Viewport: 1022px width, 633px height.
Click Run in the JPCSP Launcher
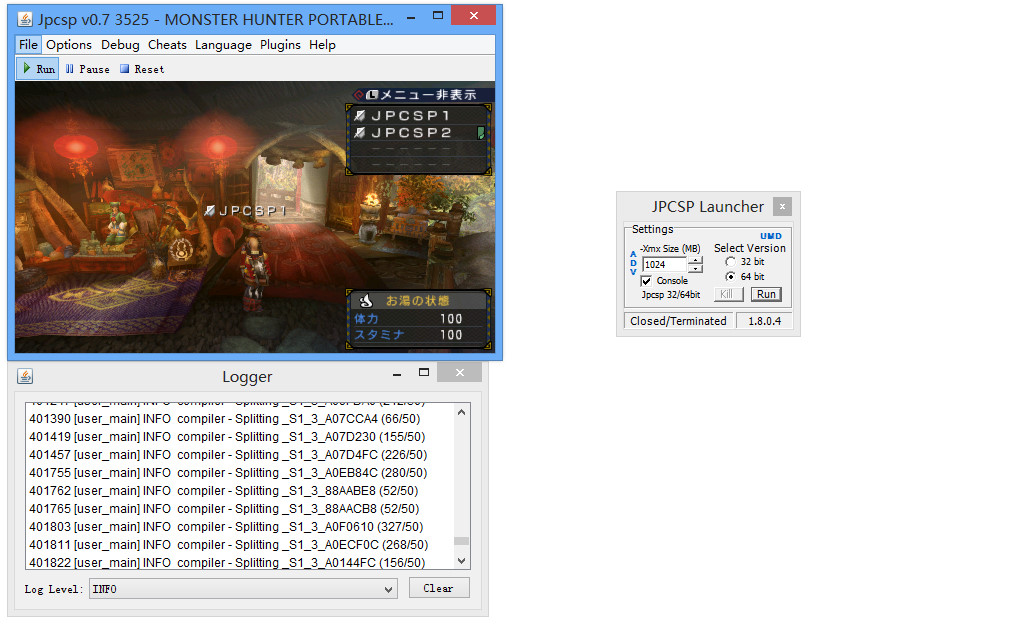(x=766, y=294)
